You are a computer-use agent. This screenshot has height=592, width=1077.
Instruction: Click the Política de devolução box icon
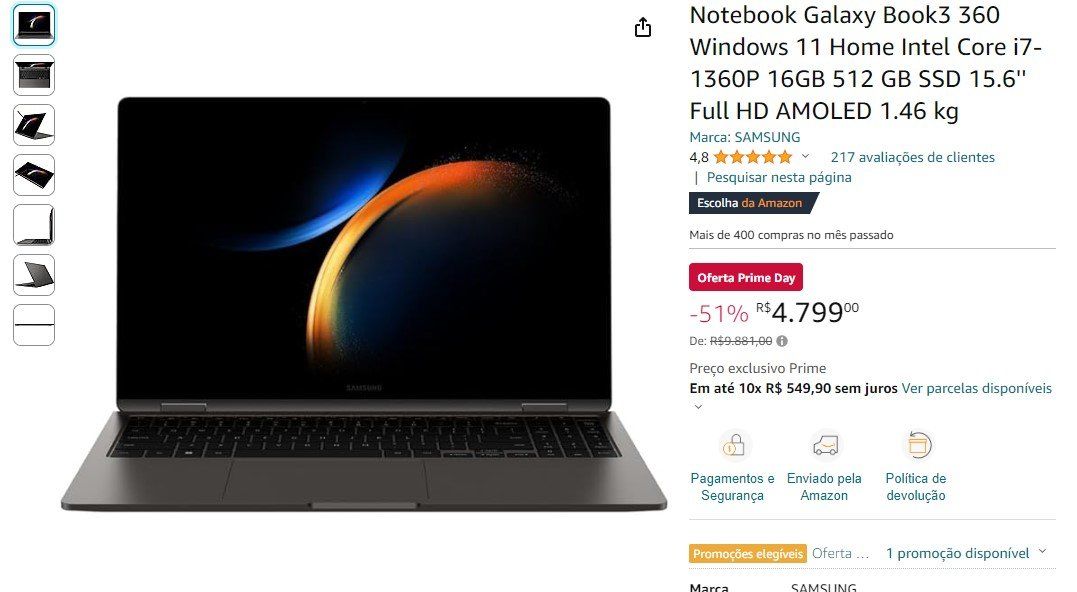pyautogui.click(x=917, y=445)
